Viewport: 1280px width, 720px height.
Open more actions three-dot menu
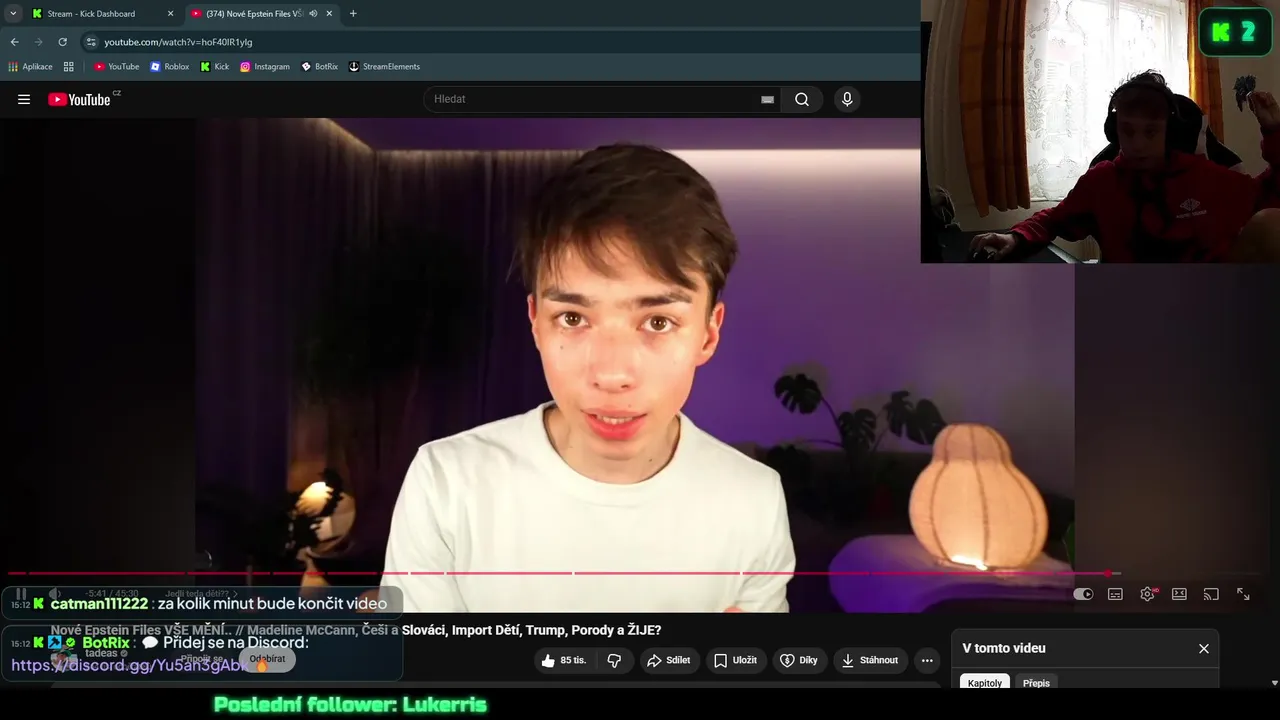tap(927, 660)
